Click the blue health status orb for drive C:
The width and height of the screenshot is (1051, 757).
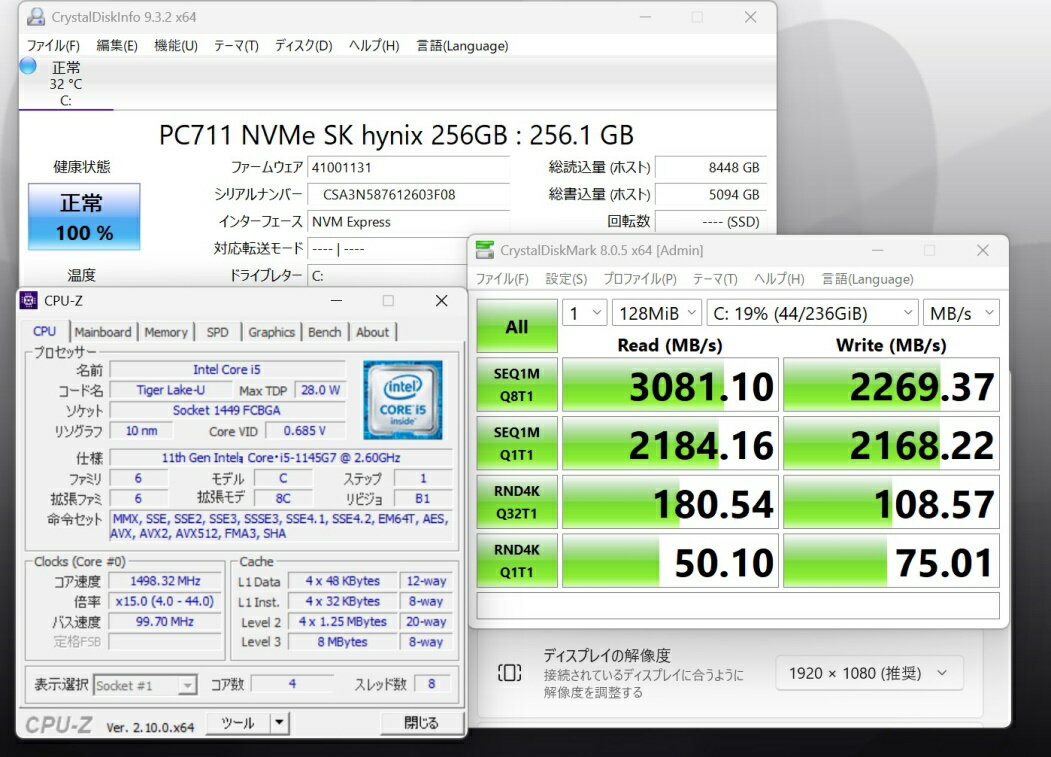point(28,66)
